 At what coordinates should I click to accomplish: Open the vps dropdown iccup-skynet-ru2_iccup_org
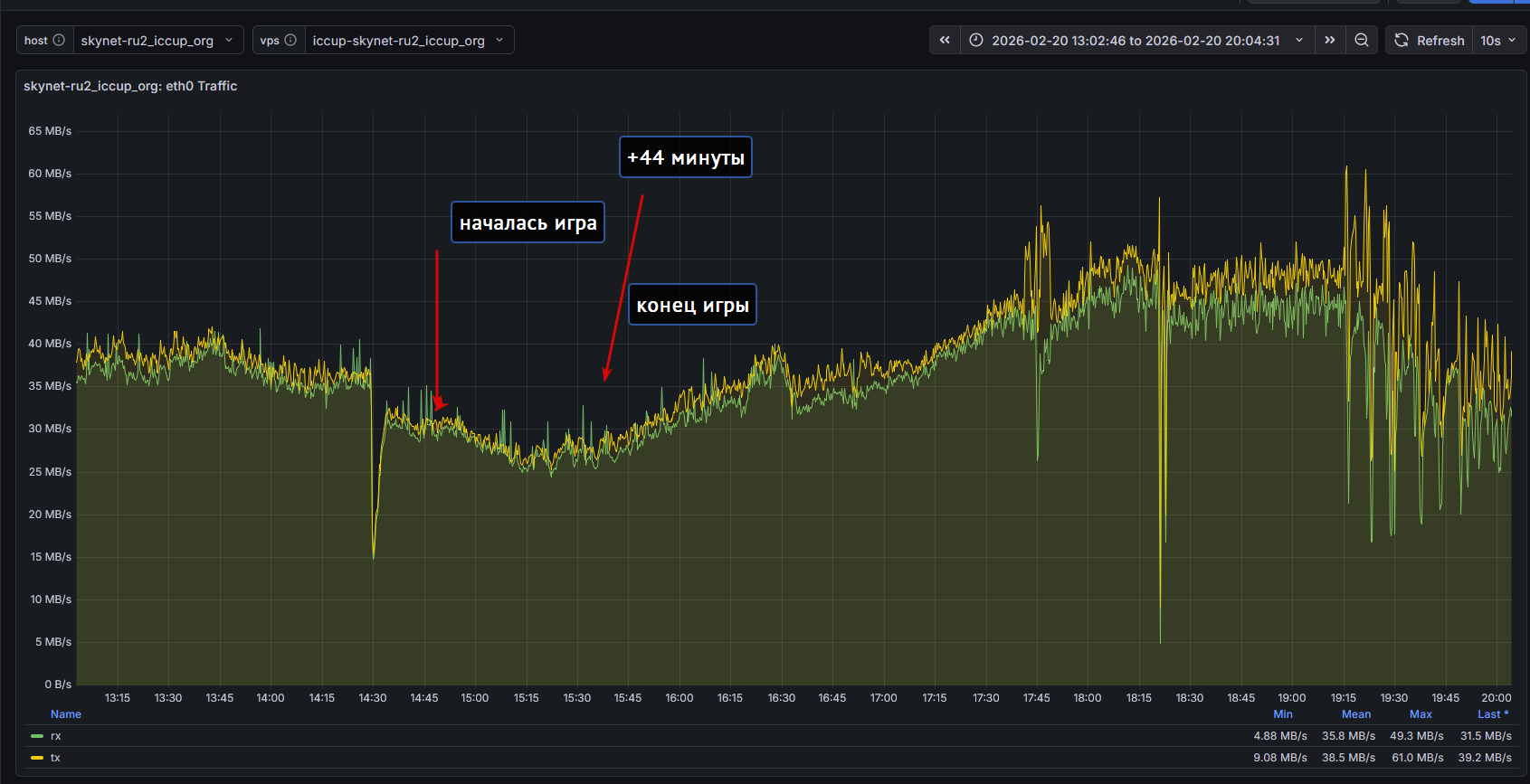click(409, 40)
